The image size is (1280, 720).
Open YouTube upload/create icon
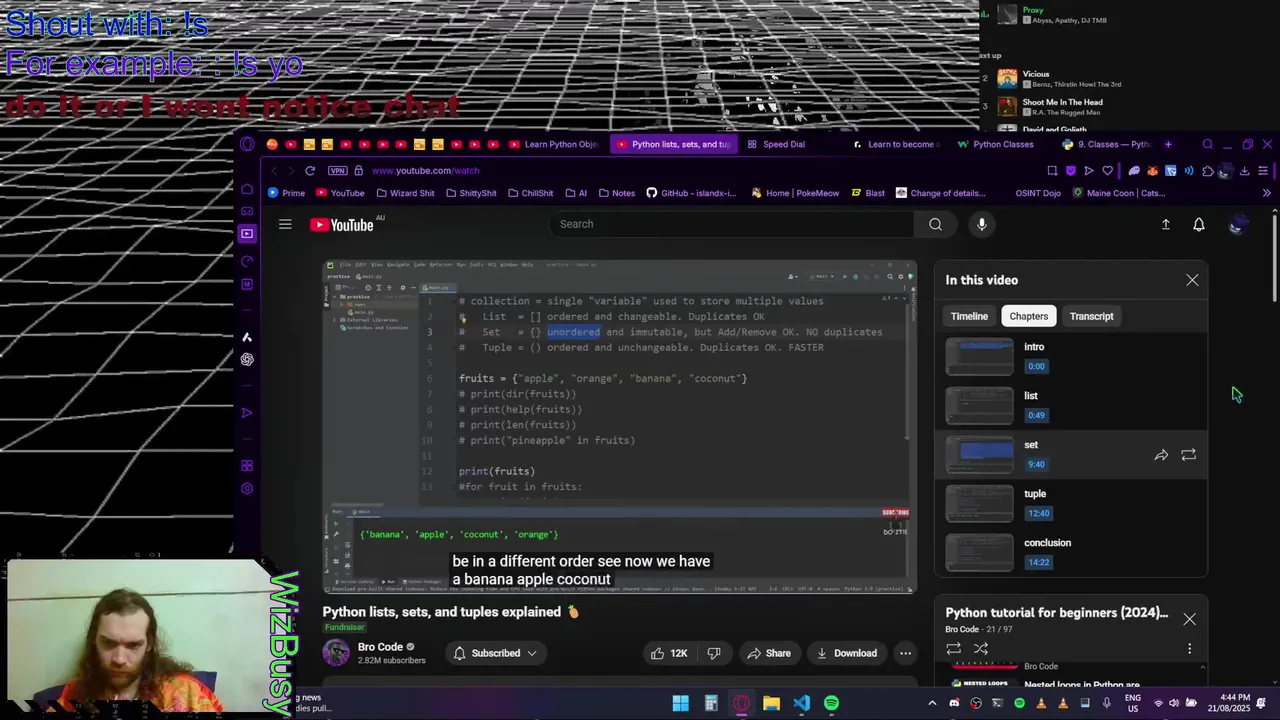coord(1165,224)
